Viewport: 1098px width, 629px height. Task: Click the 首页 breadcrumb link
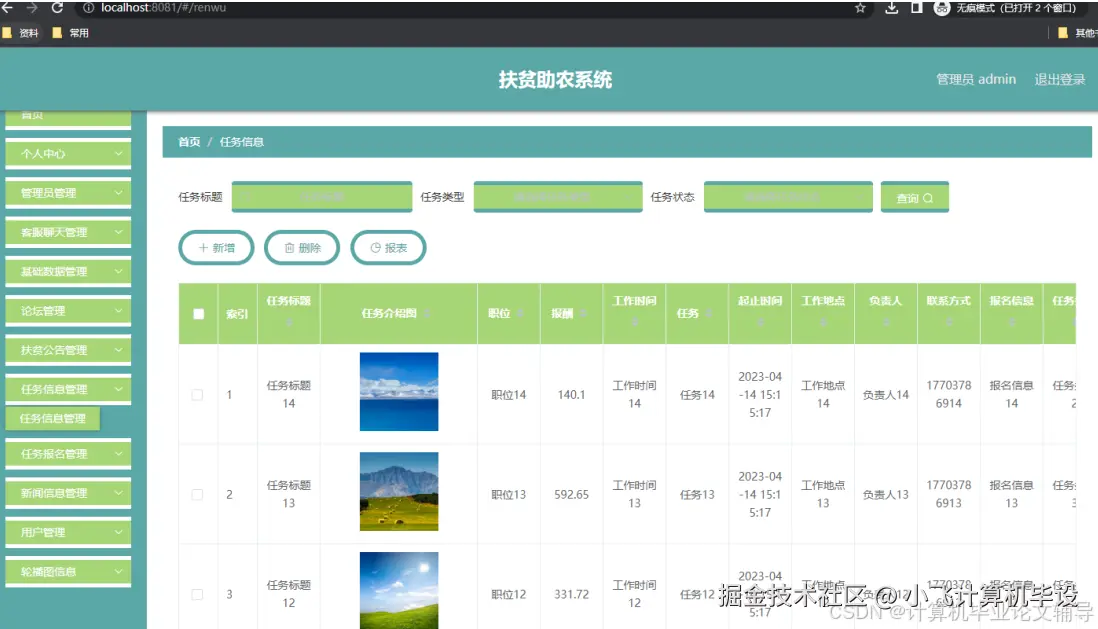188,142
